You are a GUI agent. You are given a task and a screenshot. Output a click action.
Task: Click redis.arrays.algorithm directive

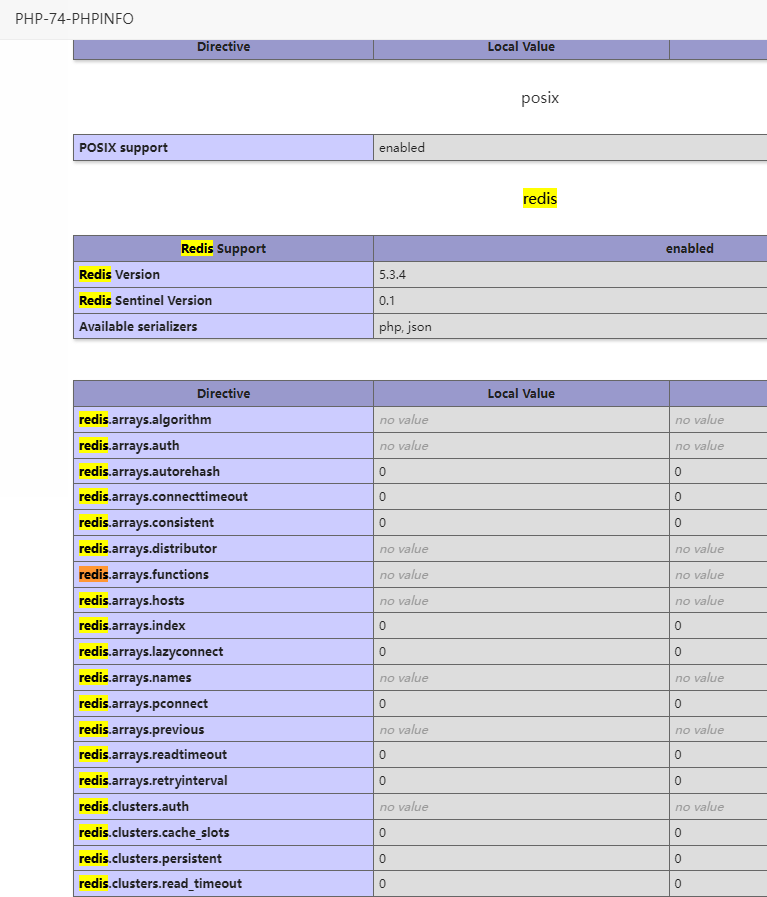tap(145, 419)
